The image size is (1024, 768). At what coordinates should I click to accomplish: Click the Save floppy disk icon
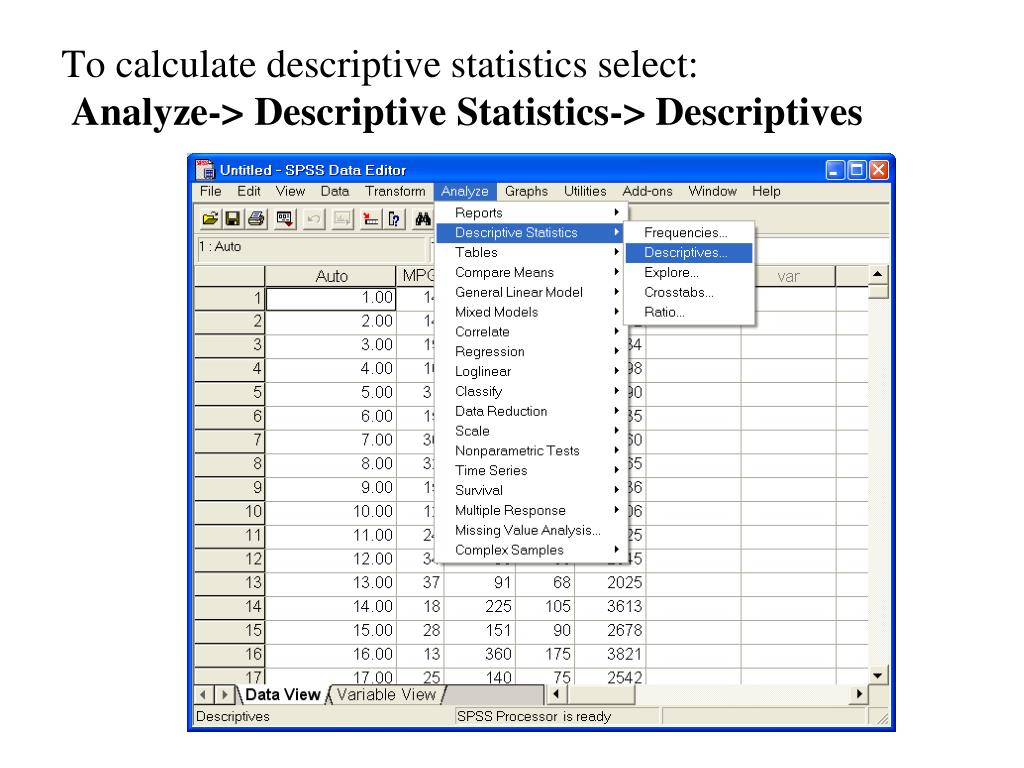pyautogui.click(x=232, y=219)
